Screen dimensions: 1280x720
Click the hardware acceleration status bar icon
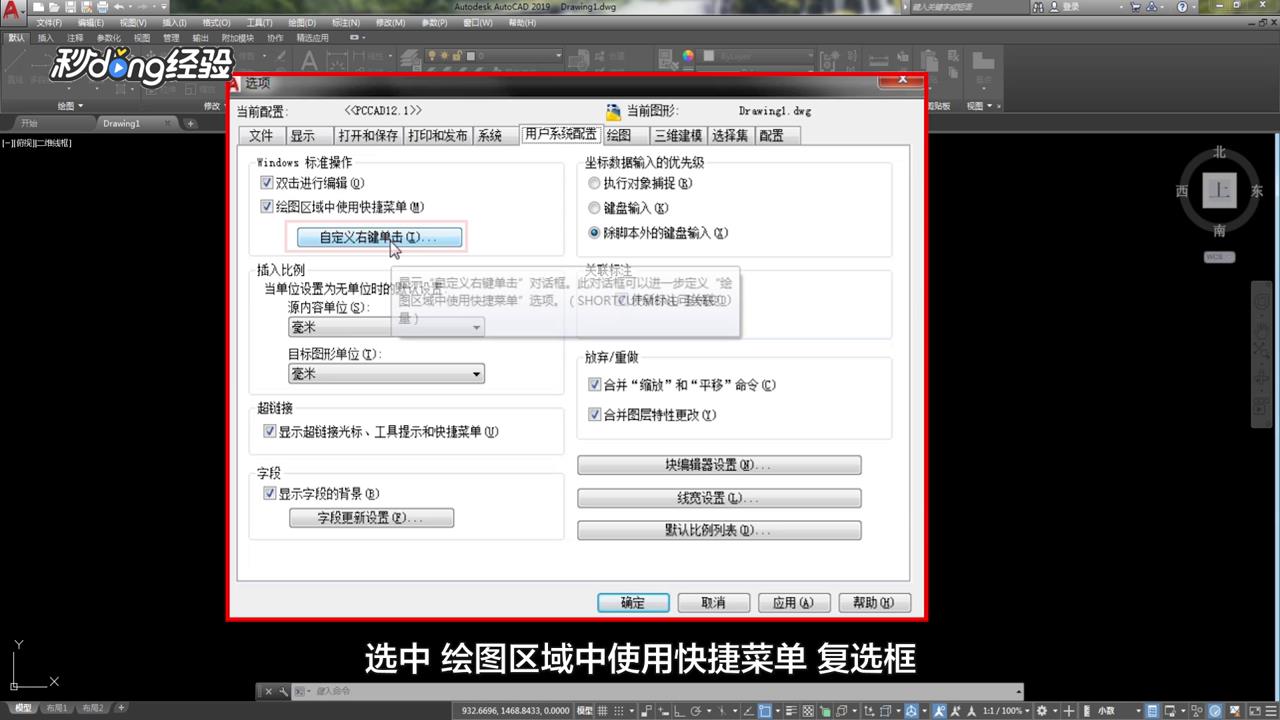point(1214,710)
